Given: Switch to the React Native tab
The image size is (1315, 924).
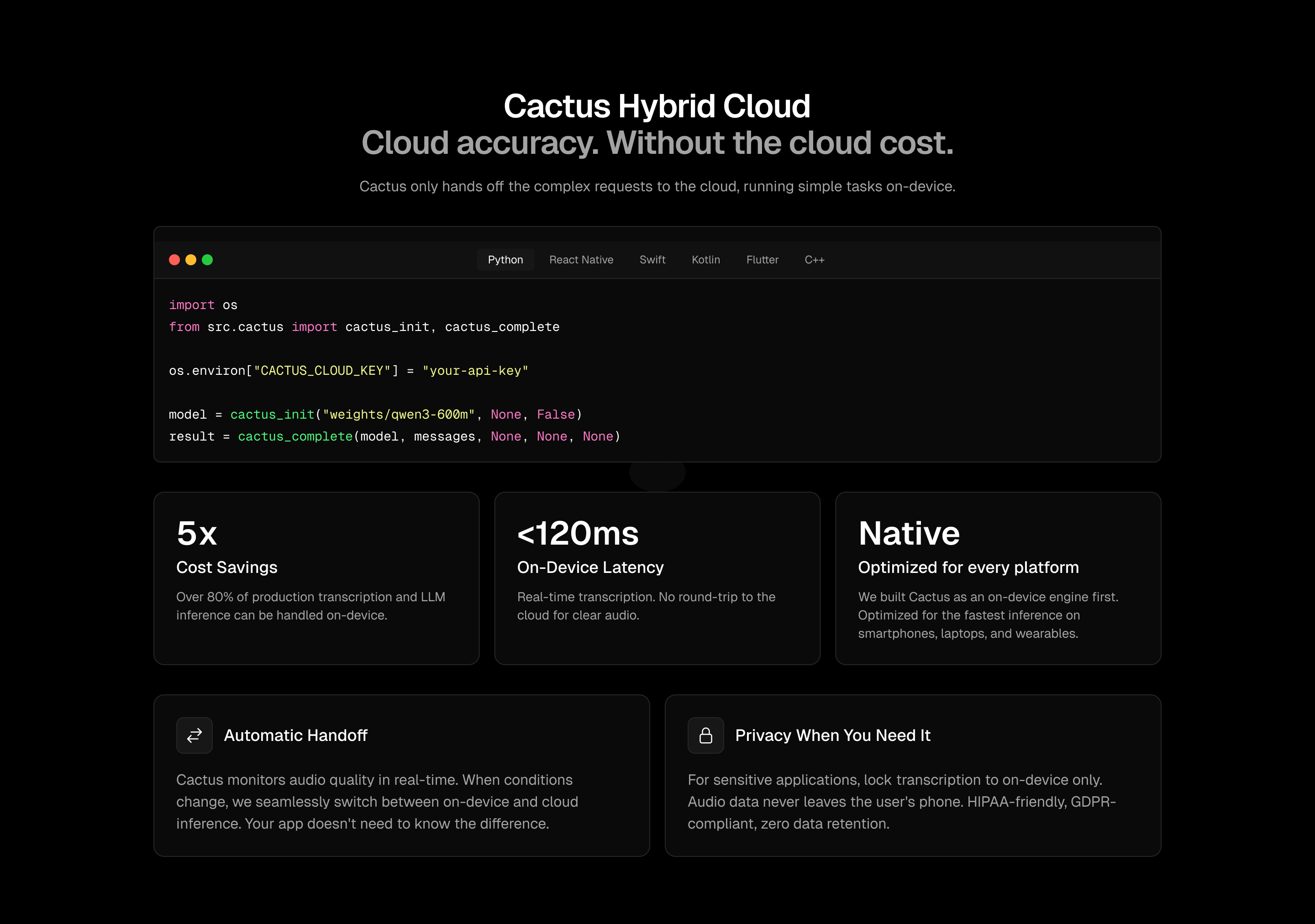Looking at the screenshot, I should coord(581,260).
